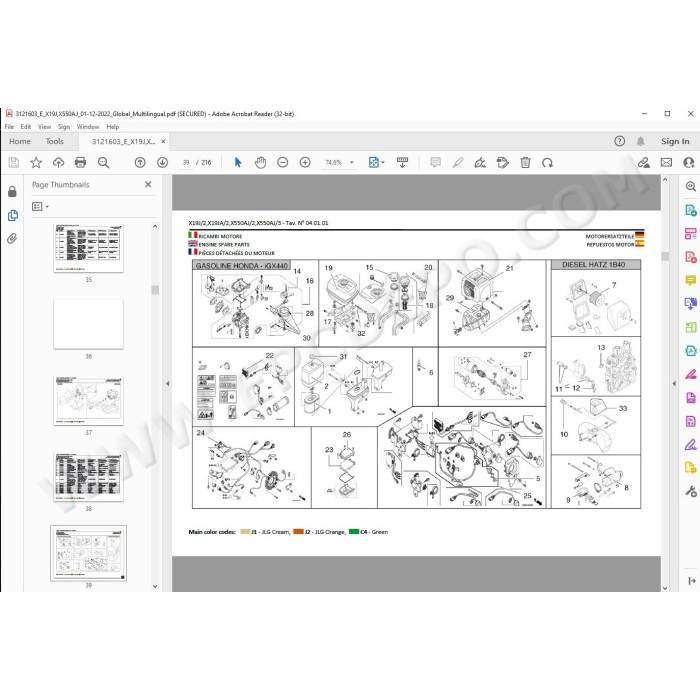Open the Page Thumbnails pane icon
This screenshot has width=700, height=700.
(x=12, y=216)
